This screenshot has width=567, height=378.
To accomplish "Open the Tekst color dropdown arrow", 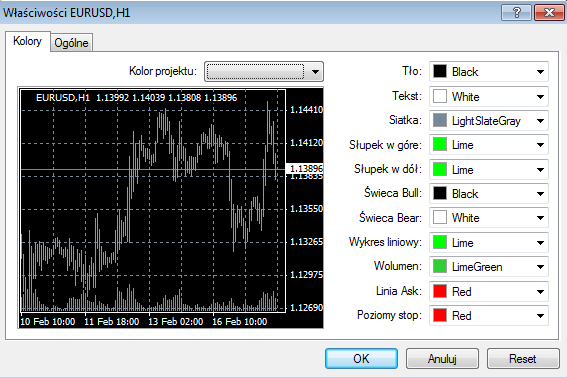I will tap(540, 97).
